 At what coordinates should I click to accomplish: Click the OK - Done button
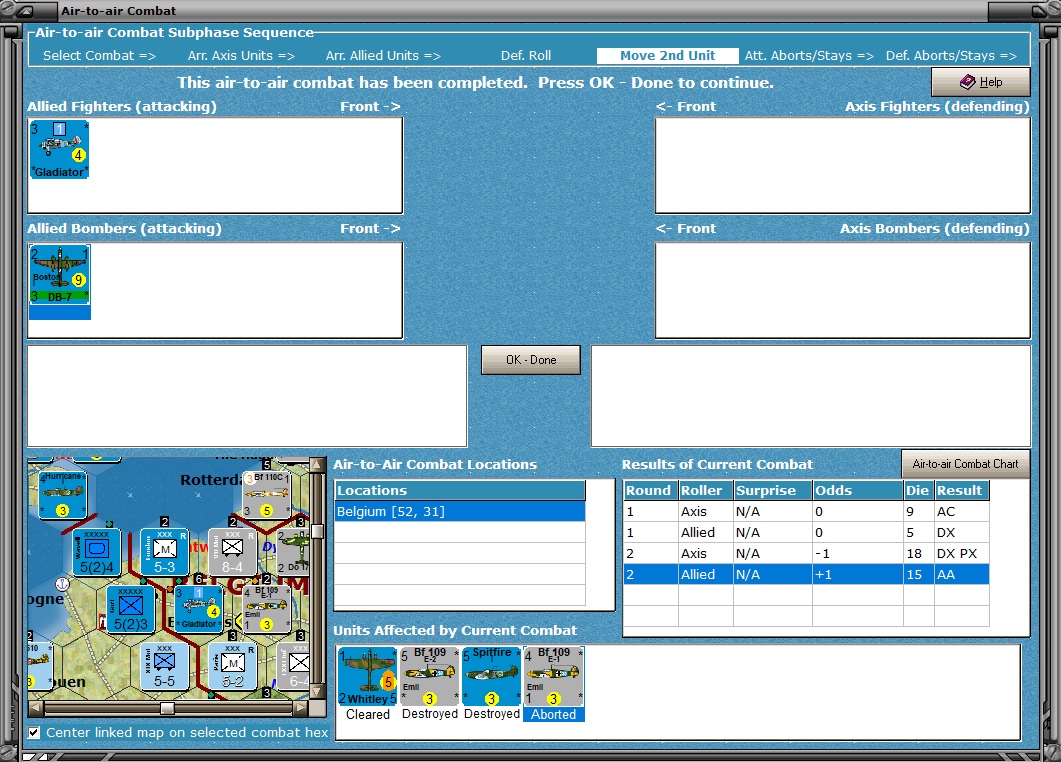click(x=530, y=360)
